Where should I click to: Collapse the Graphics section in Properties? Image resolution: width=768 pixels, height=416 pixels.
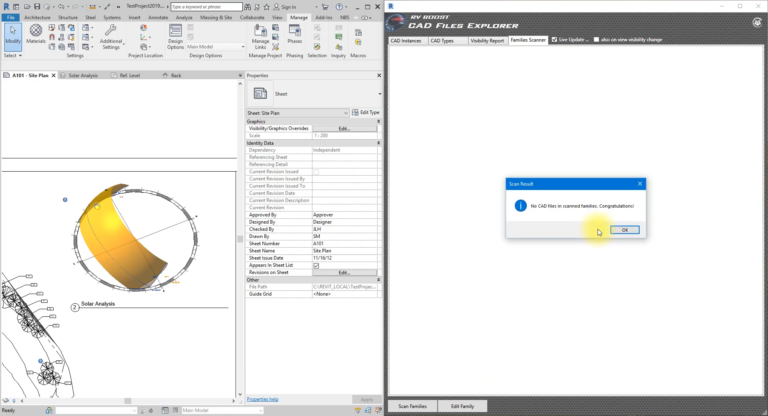point(378,121)
